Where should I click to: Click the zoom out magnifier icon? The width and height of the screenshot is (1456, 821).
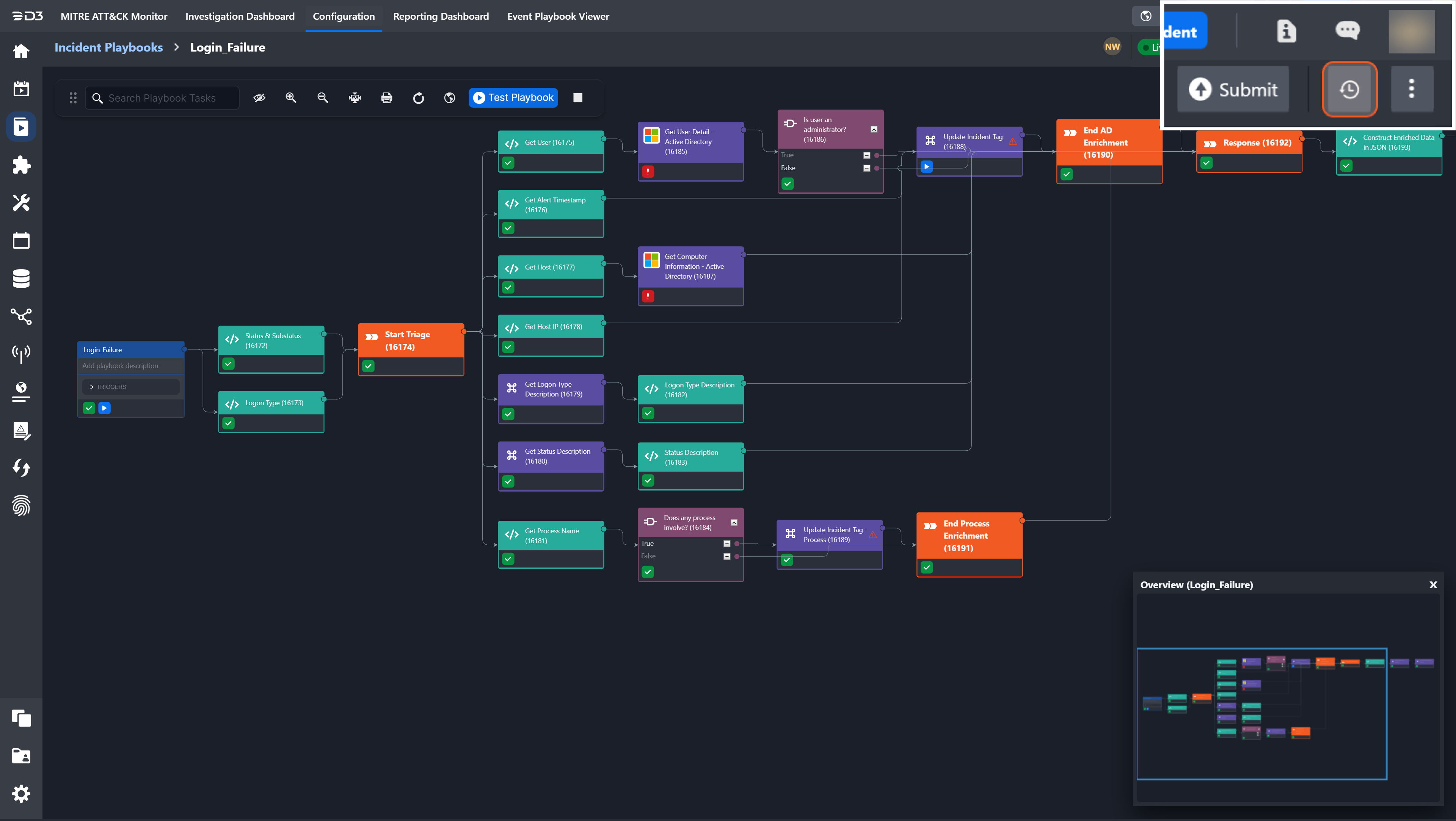pyautogui.click(x=323, y=98)
